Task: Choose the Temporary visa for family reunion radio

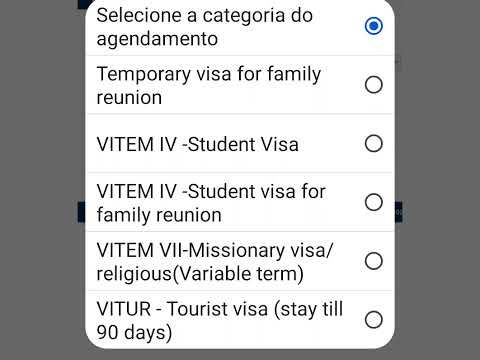Action: (x=373, y=85)
